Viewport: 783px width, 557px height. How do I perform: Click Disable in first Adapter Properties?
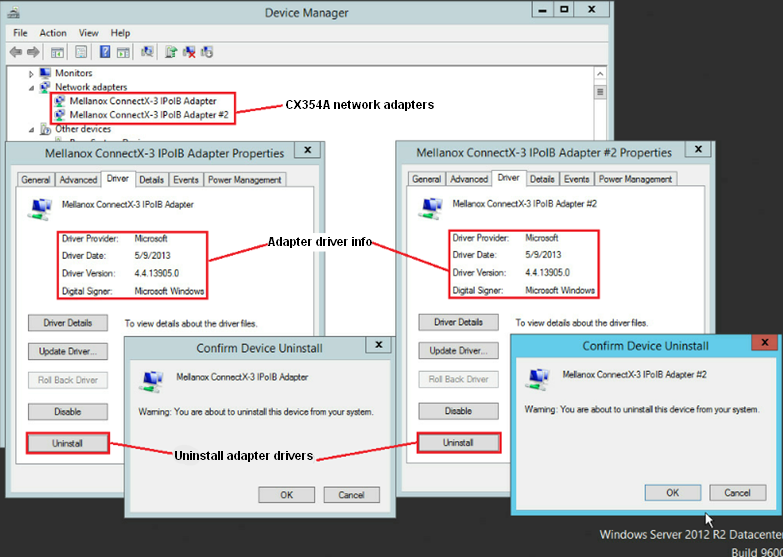[x=68, y=412]
